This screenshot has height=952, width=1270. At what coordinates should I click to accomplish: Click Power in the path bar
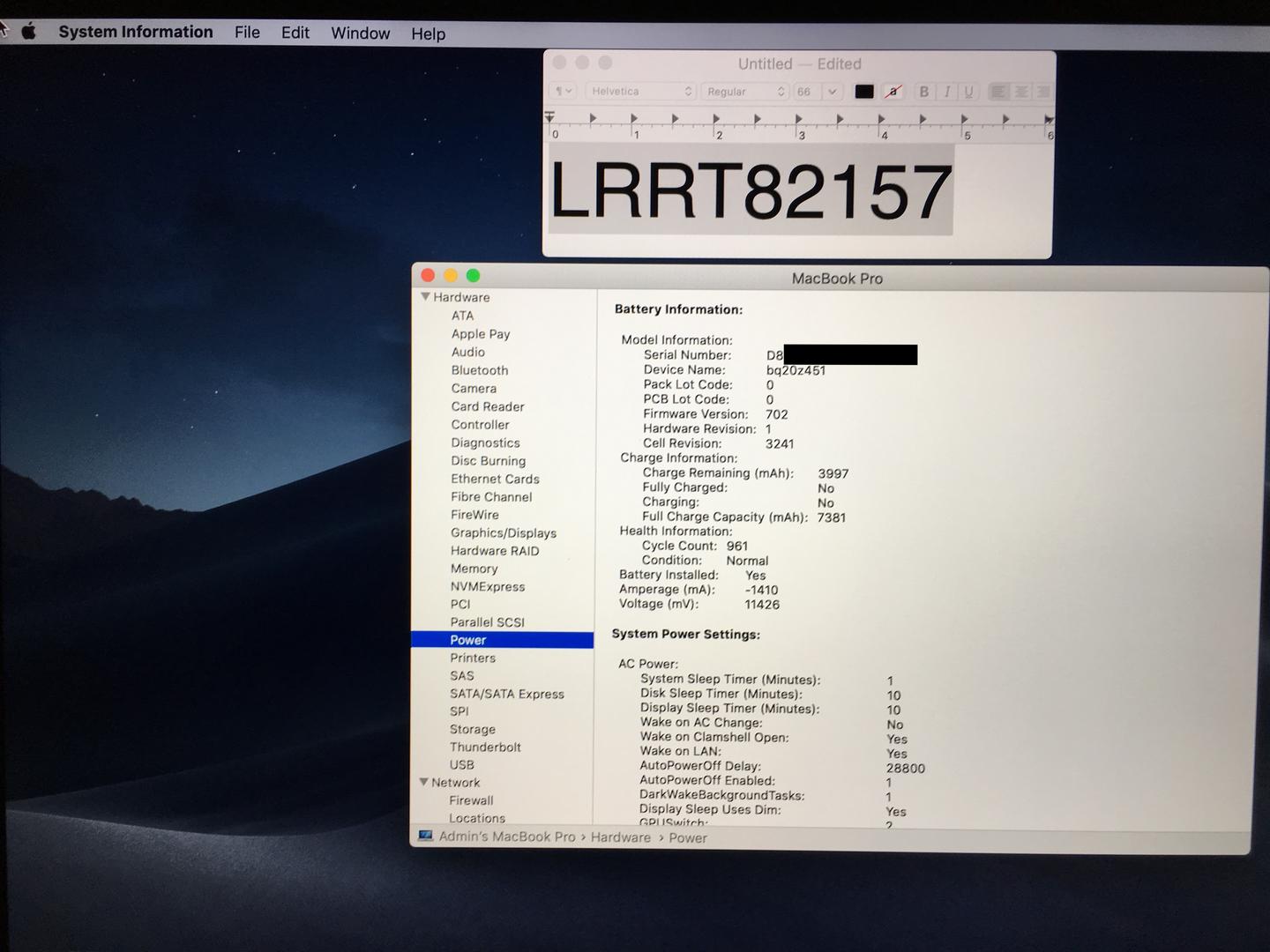coord(688,837)
